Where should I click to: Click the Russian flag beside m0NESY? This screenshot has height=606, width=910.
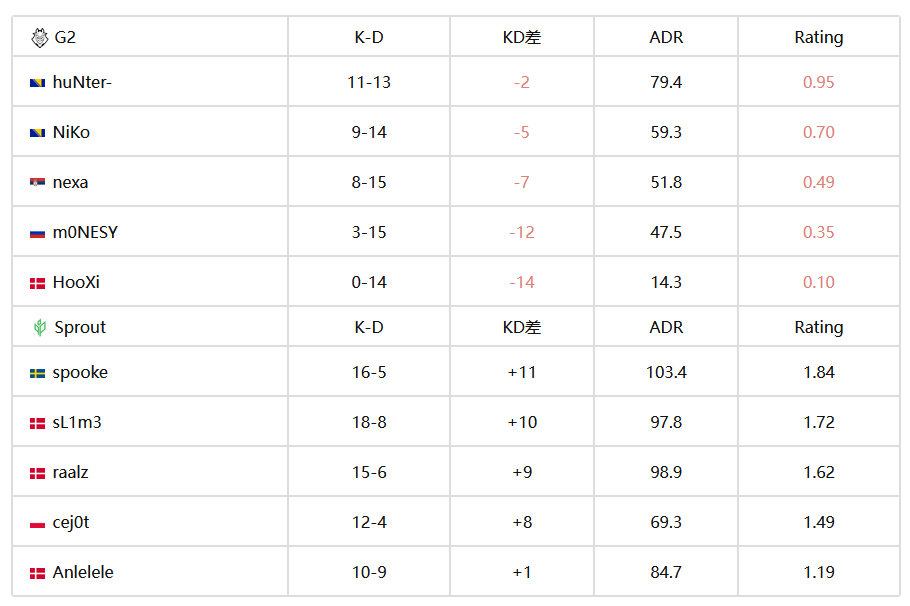(x=37, y=233)
